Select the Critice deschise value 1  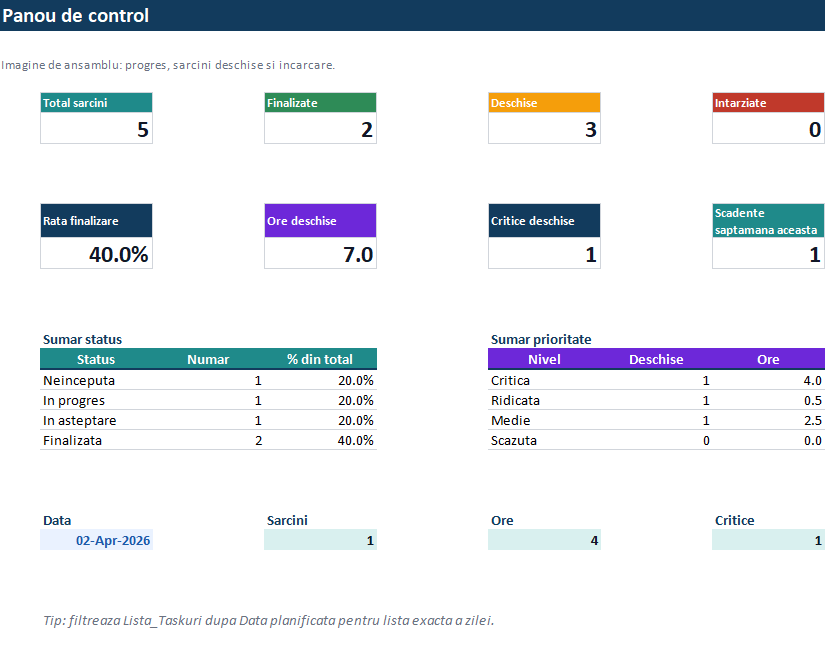(545, 253)
